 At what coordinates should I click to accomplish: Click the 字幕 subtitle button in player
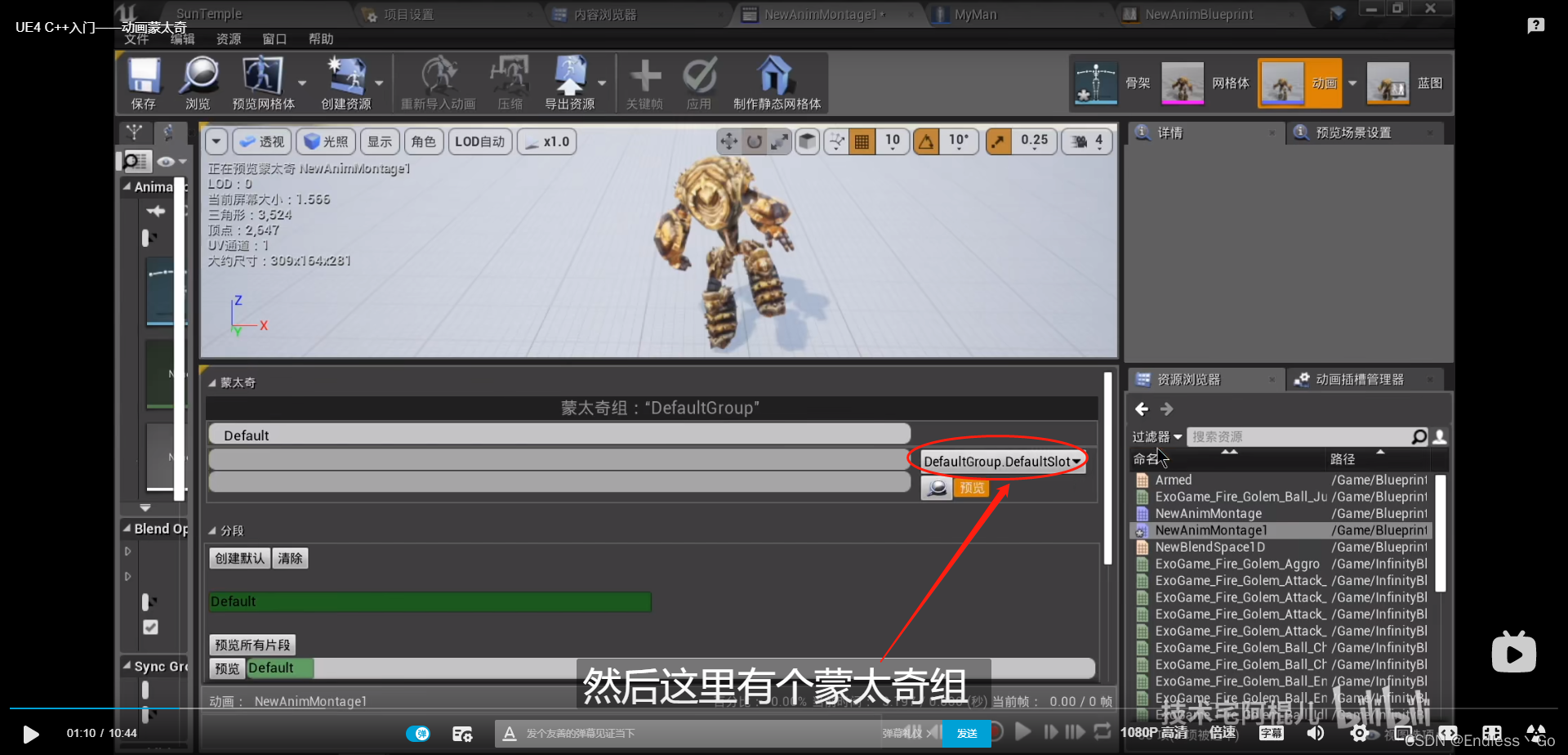point(1271,733)
